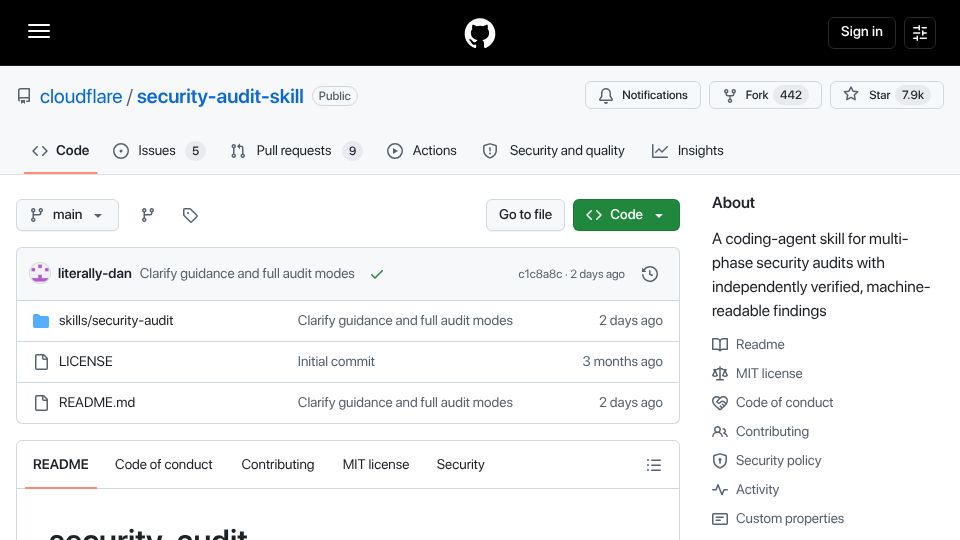Click the shield icon beside Security policy
960x540 pixels.
(720, 461)
